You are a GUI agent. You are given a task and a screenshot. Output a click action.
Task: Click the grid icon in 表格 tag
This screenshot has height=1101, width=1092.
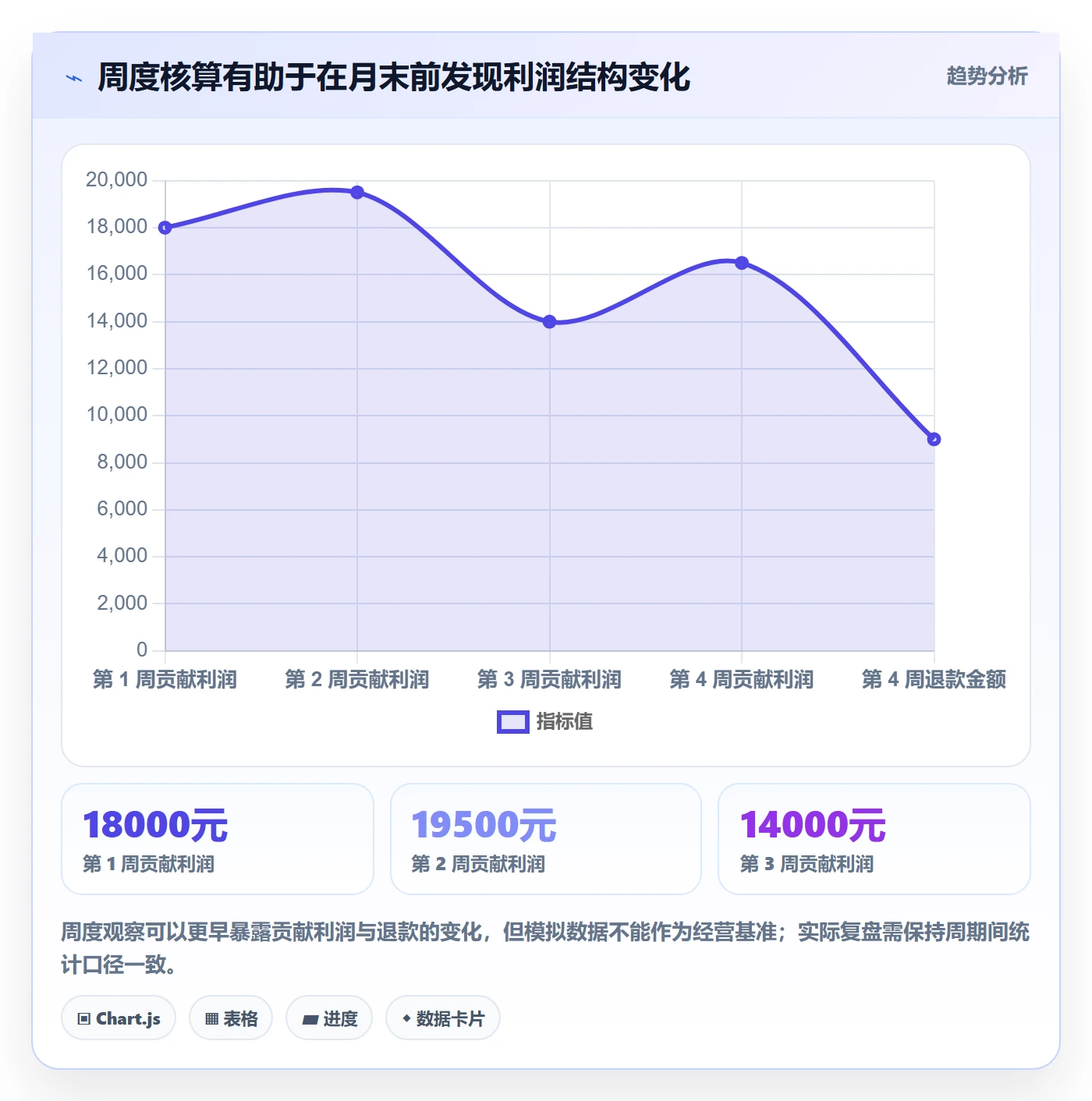click(x=211, y=1019)
